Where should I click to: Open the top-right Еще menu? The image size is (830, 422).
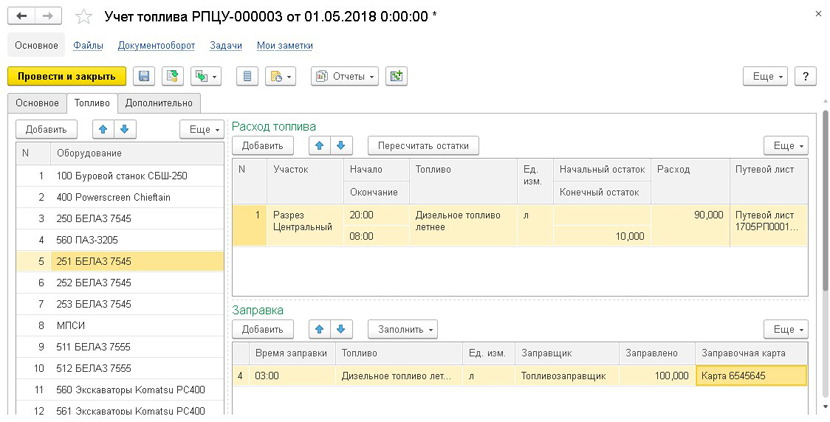(x=765, y=76)
